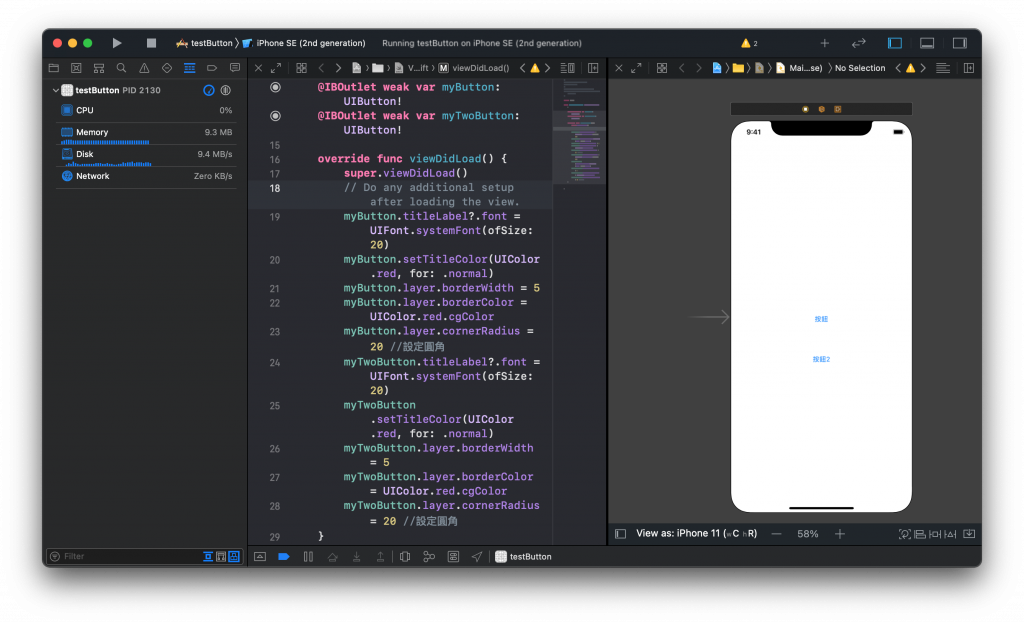Open related items grid in code editor
This screenshot has height=623, width=1024.
pos(301,68)
